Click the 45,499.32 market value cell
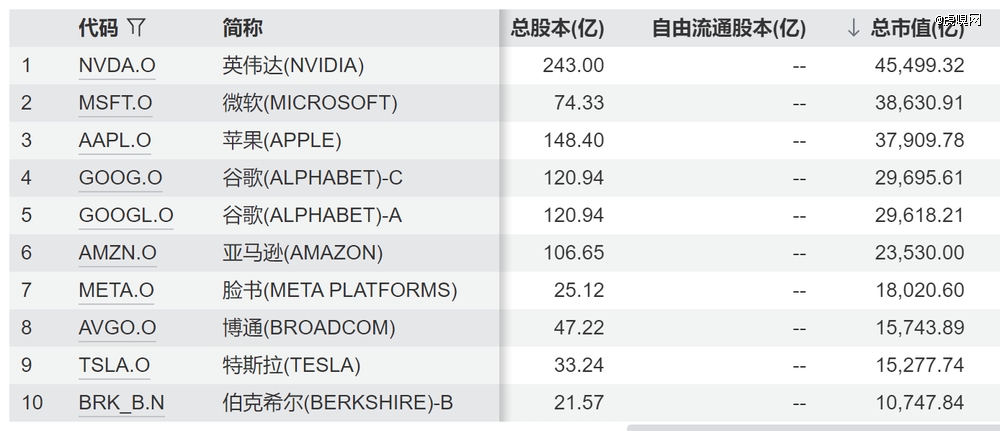Screen dimensions: 1000x431 [919, 65]
